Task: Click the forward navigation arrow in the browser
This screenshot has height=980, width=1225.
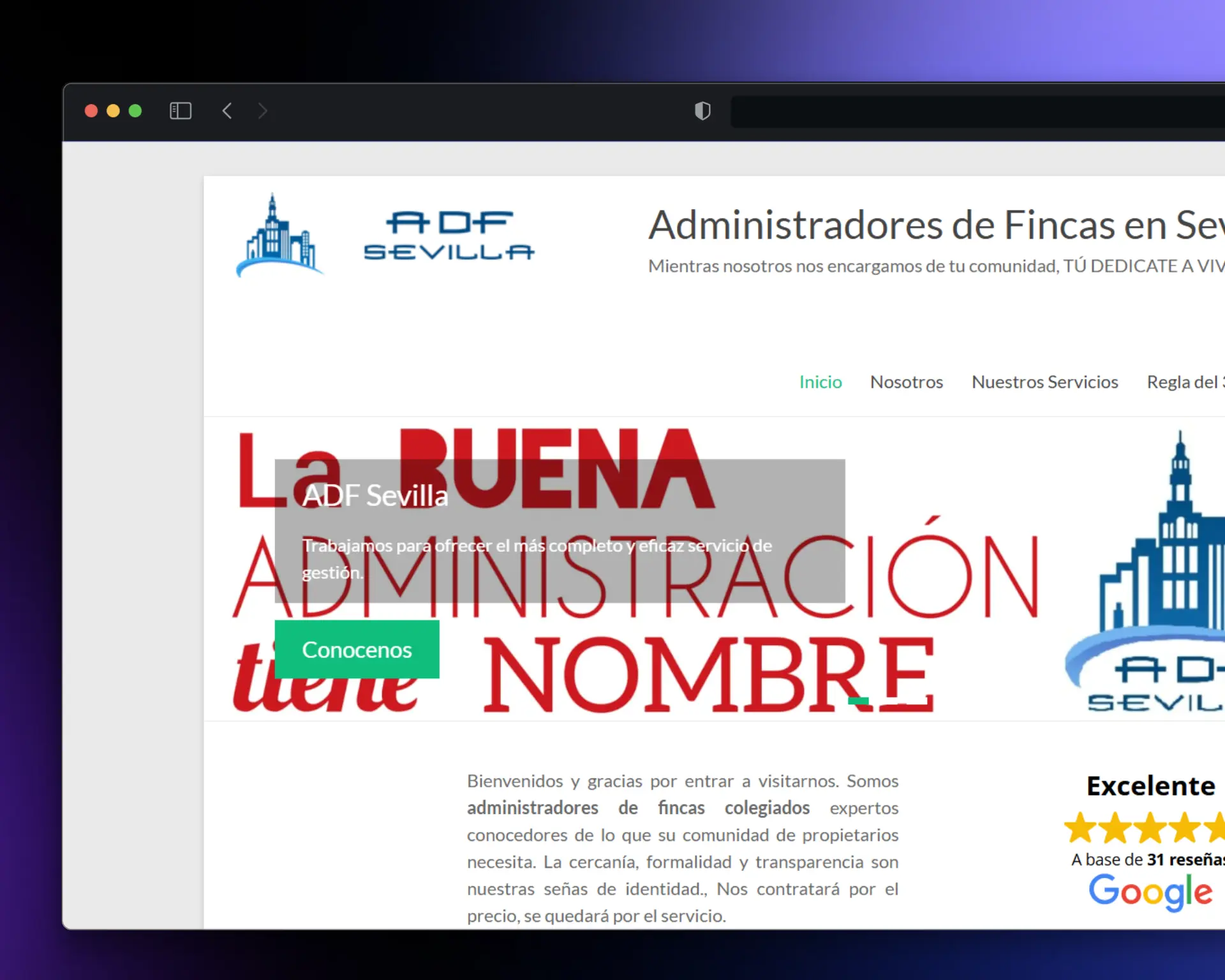Action: (263, 110)
